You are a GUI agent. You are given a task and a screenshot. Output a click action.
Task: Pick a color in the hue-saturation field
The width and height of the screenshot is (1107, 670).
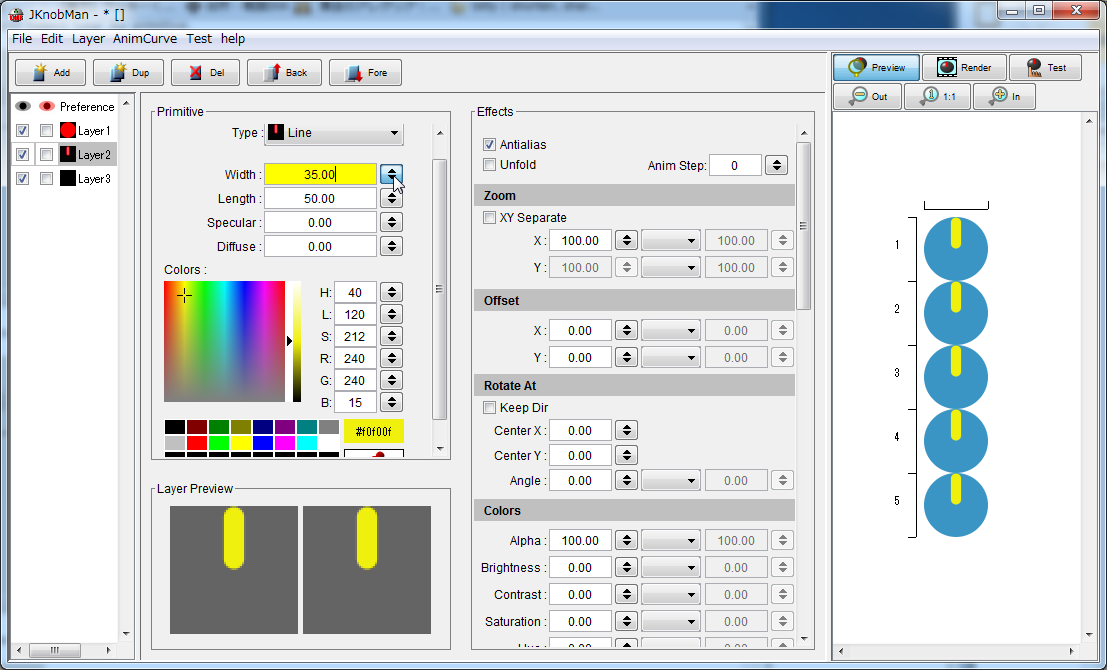[225, 342]
